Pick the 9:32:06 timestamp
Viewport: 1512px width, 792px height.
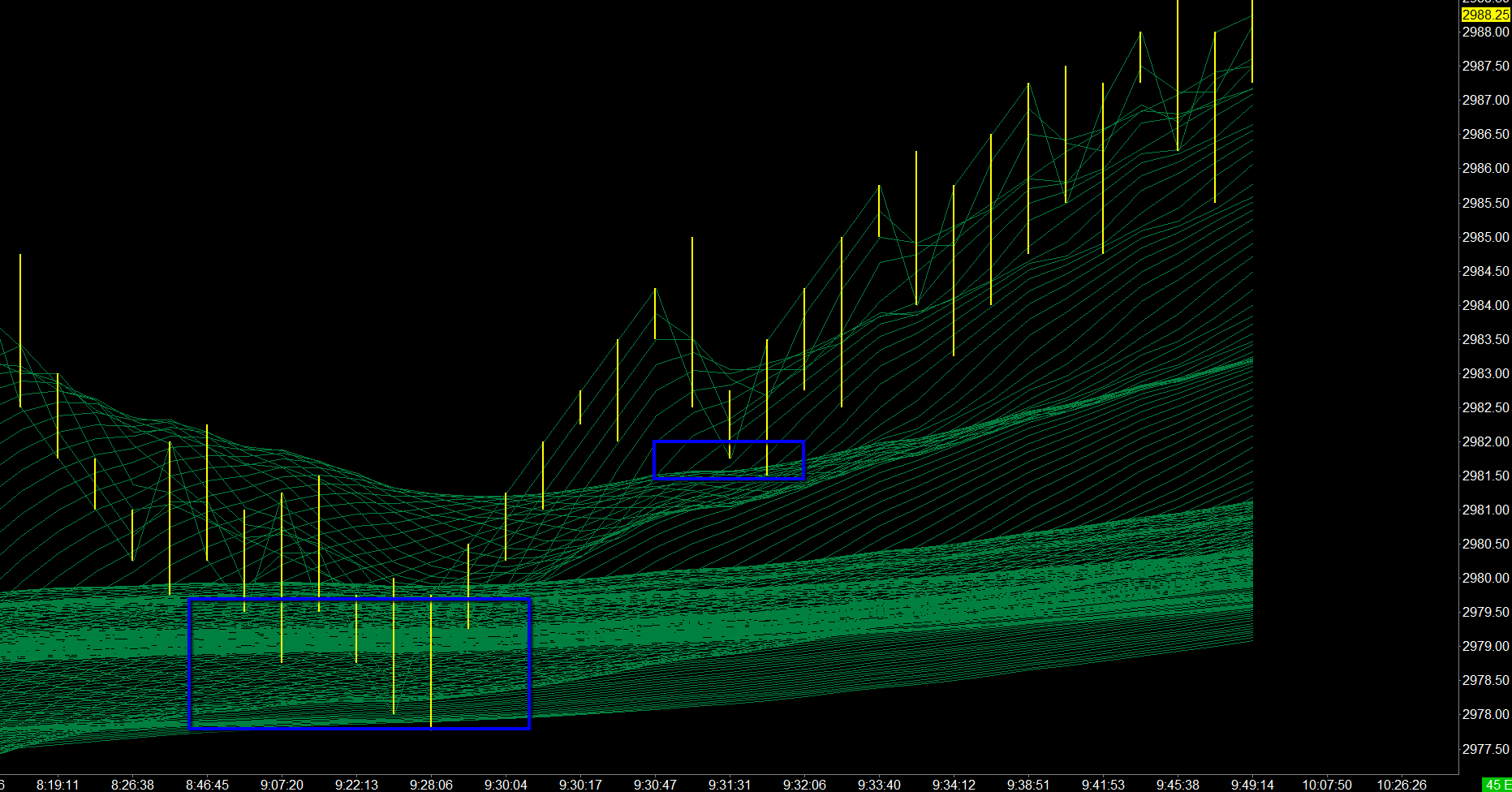click(804, 785)
